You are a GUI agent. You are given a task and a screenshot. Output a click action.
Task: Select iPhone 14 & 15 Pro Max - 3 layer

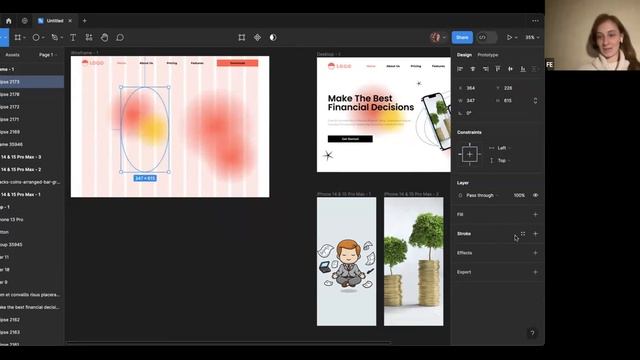32,157
